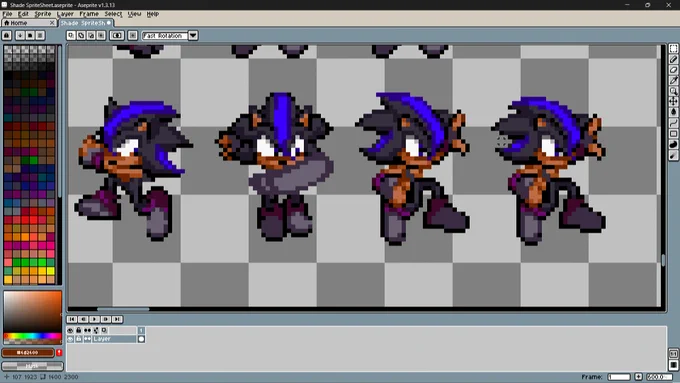Open the palette presets button
This screenshot has width=680, height=383.
(x=30, y=36)
